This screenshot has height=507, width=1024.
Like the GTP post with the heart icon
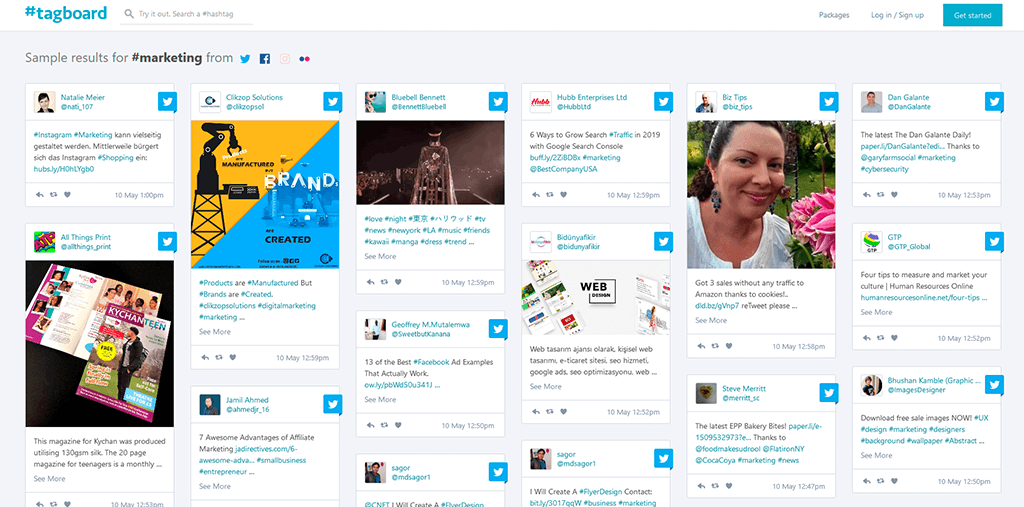point(895,338)
